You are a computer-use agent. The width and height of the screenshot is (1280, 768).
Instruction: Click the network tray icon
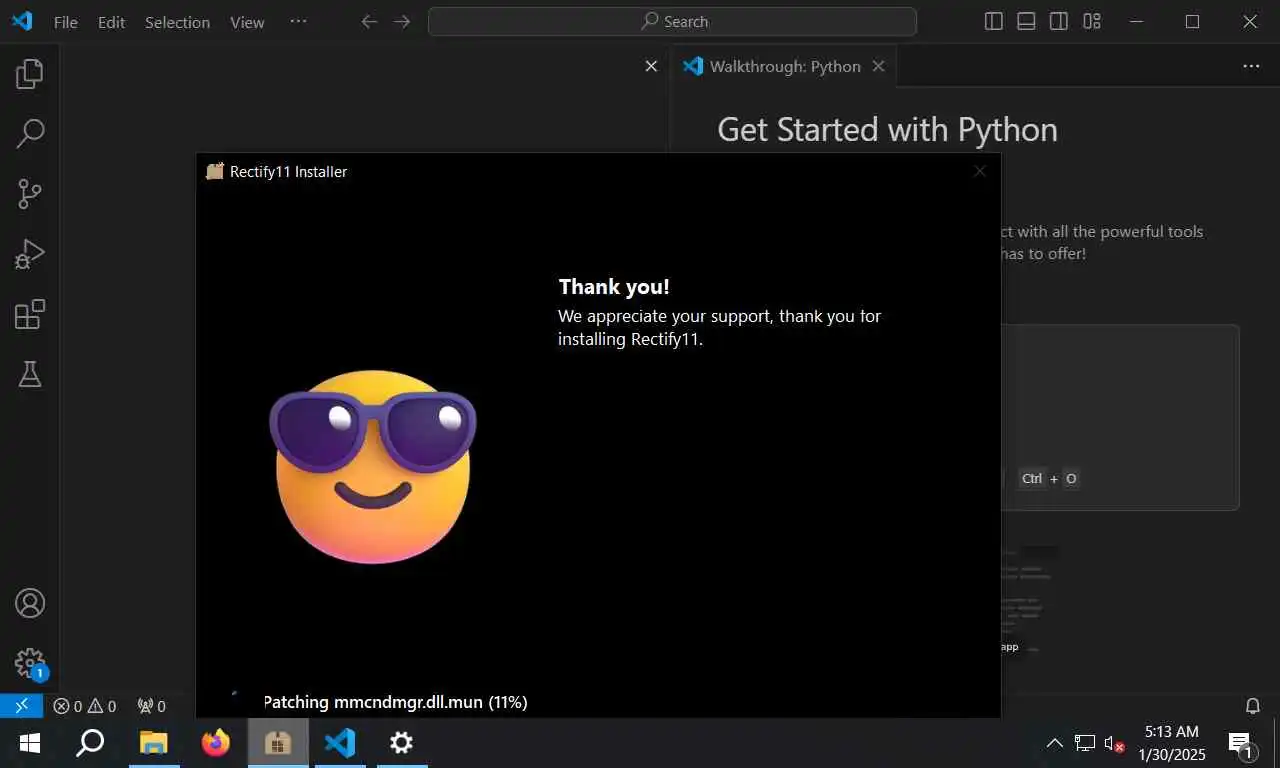[1085, 743]
